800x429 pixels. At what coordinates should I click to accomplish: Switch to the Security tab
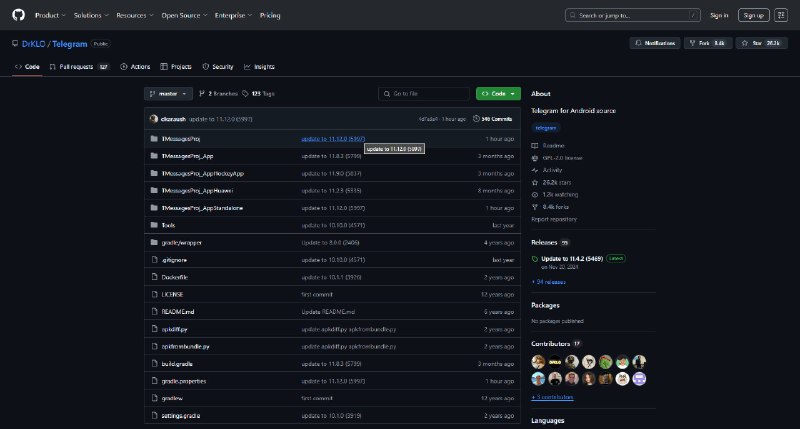tap(218, 67)
